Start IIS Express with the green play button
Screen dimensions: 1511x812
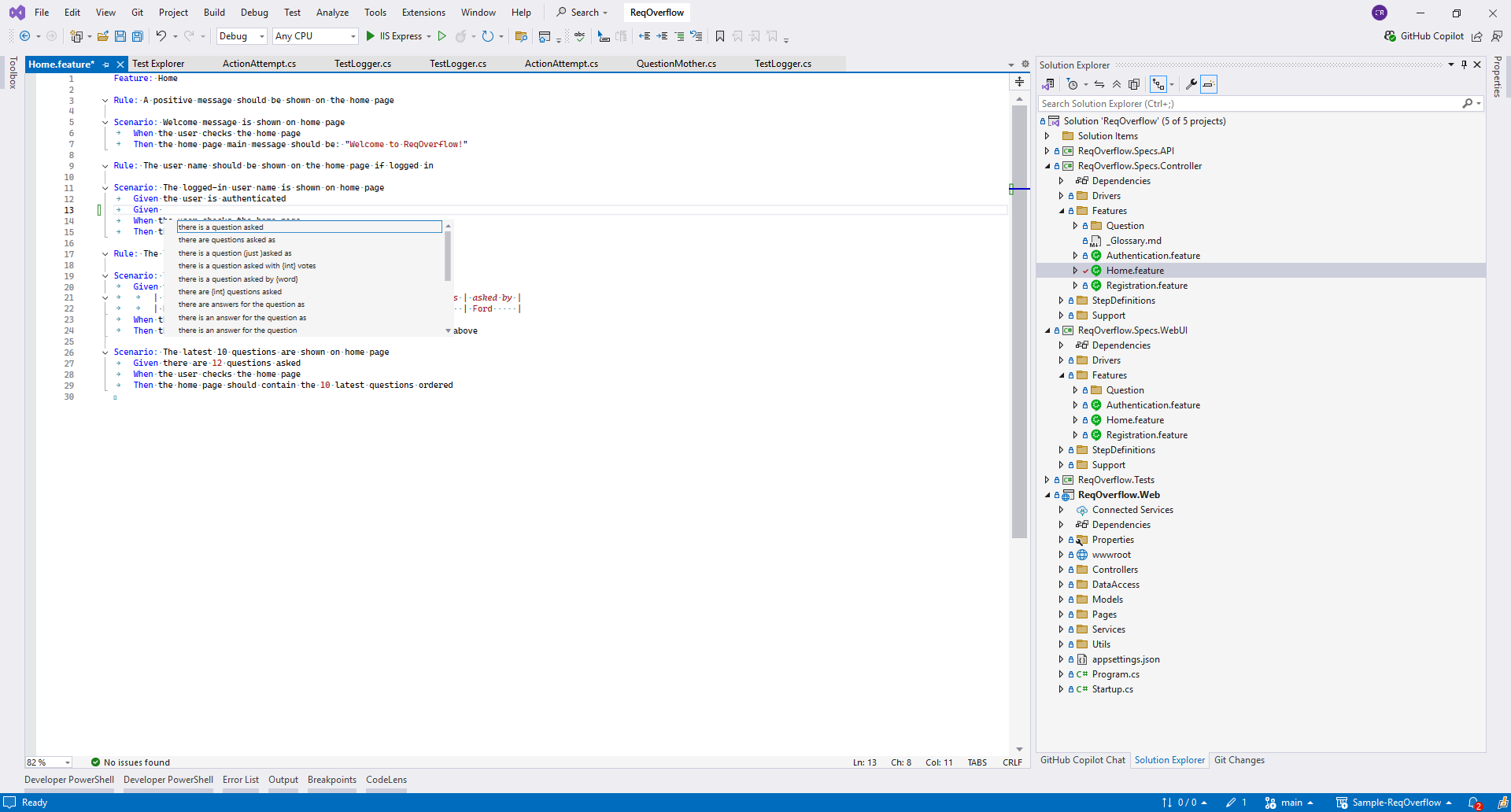pos(370,36)
